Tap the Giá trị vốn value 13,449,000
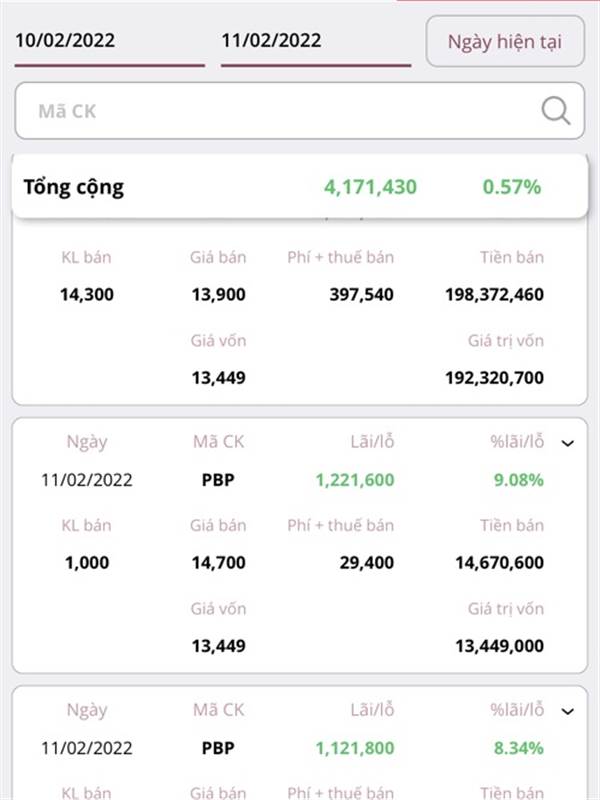This screenshot has width=600, height=800. click(499, 646)
